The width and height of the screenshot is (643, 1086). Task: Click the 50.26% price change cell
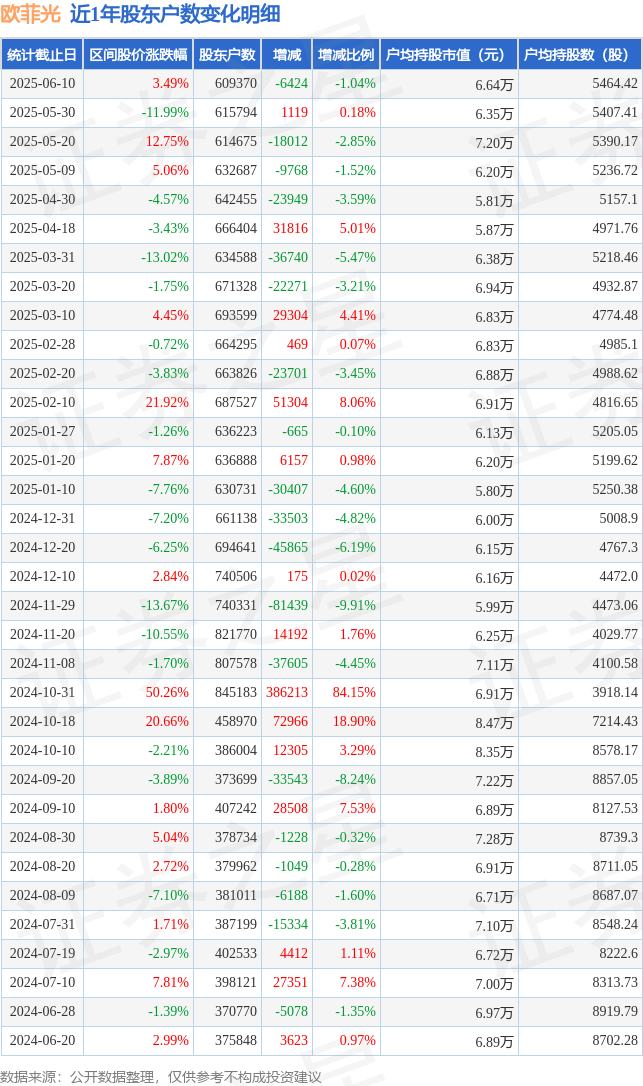tap(167, 693)
